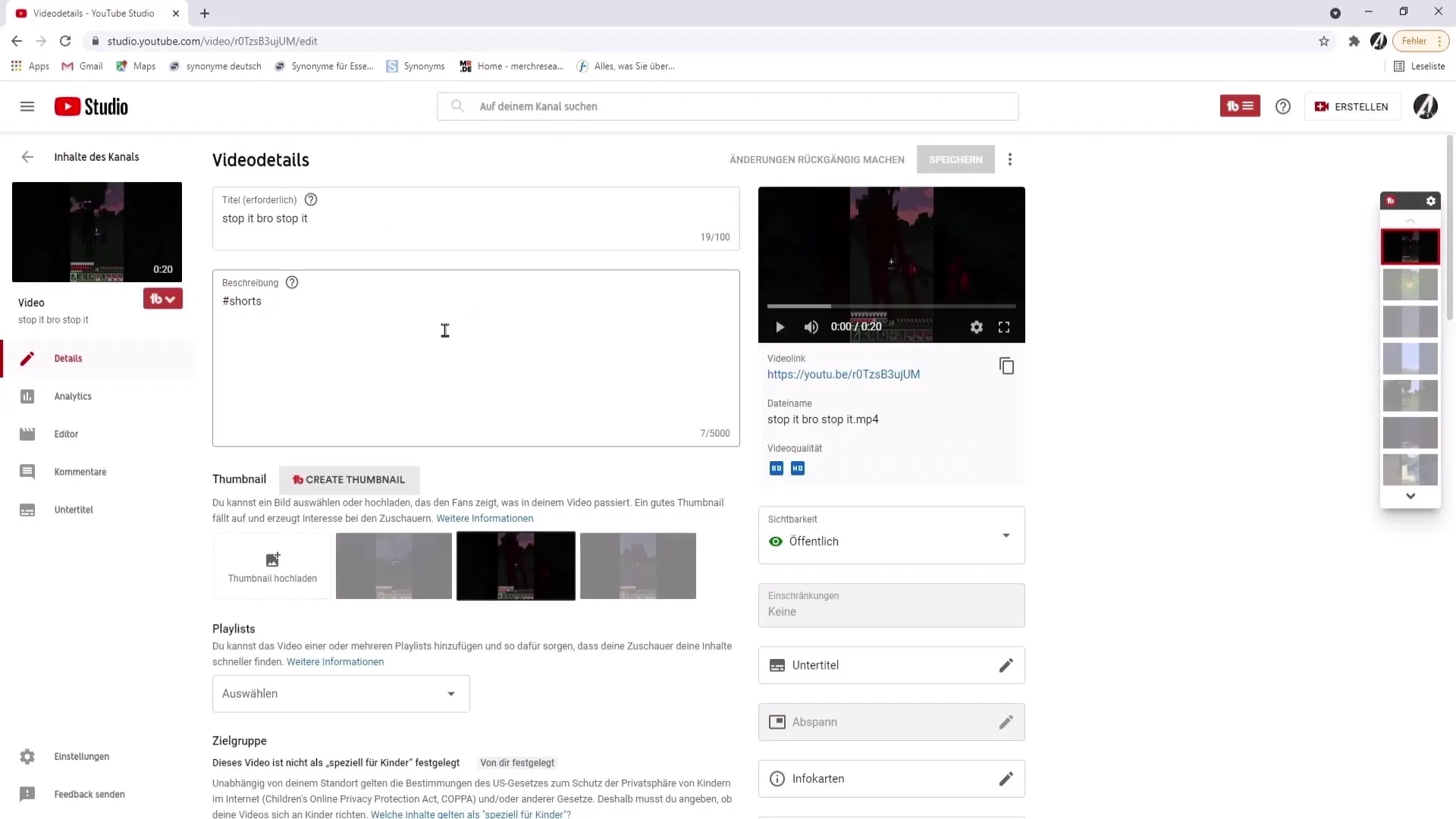Open video player settings gear
Image resolution: width=1456 pixels, height=819 pixels.
977,328
